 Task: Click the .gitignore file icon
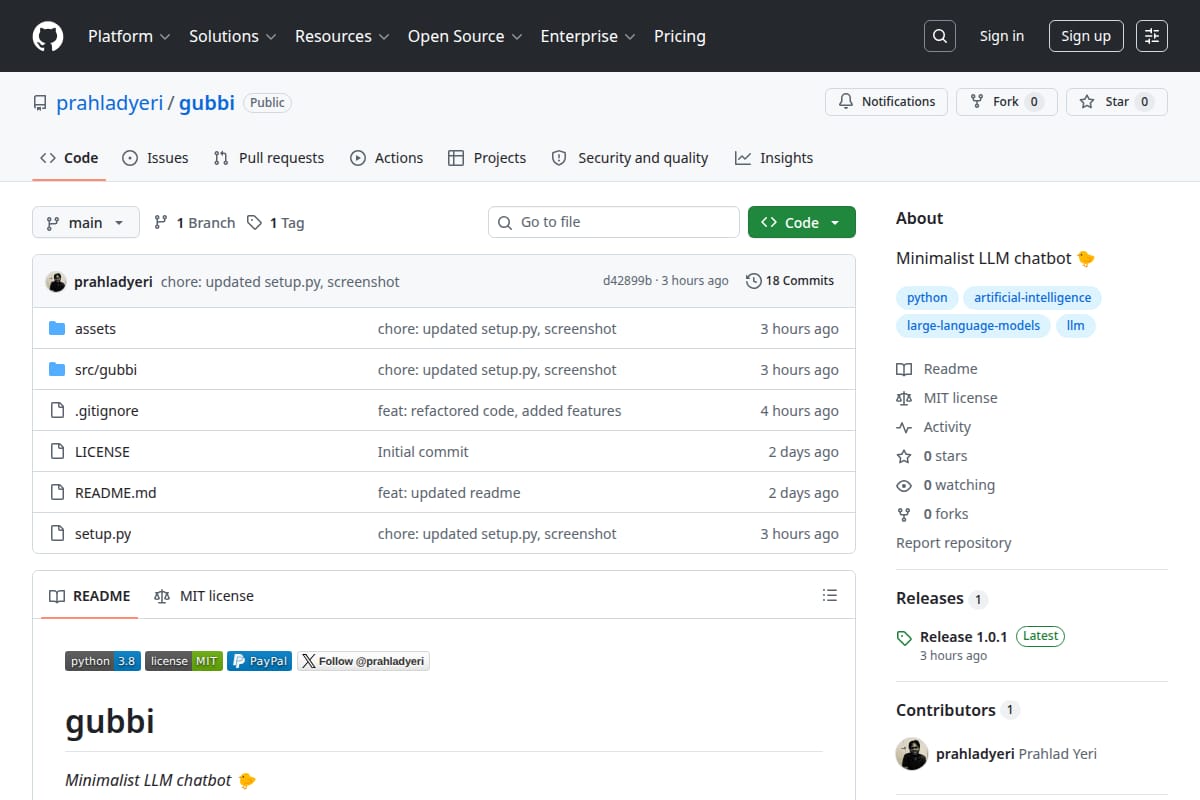click(57, 411)
